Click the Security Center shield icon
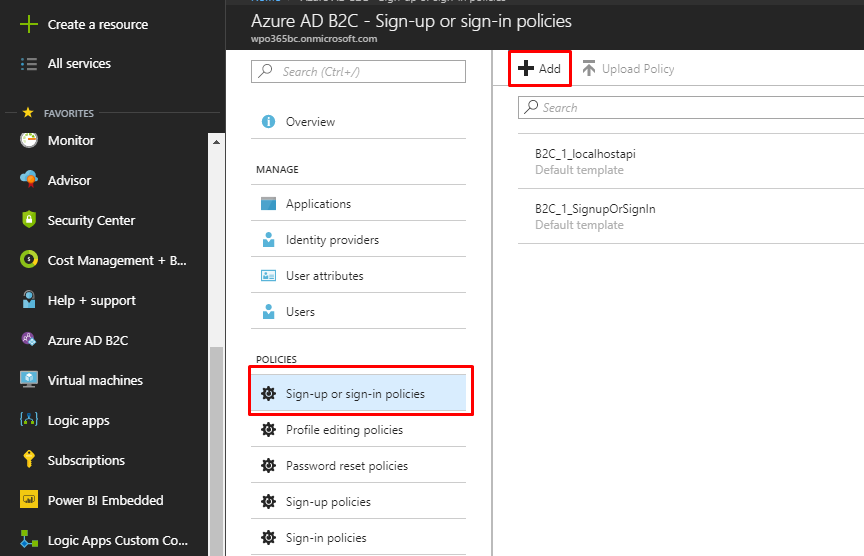Image resolution: width=864 pixels, height=556 pixels. coord(29,220)
